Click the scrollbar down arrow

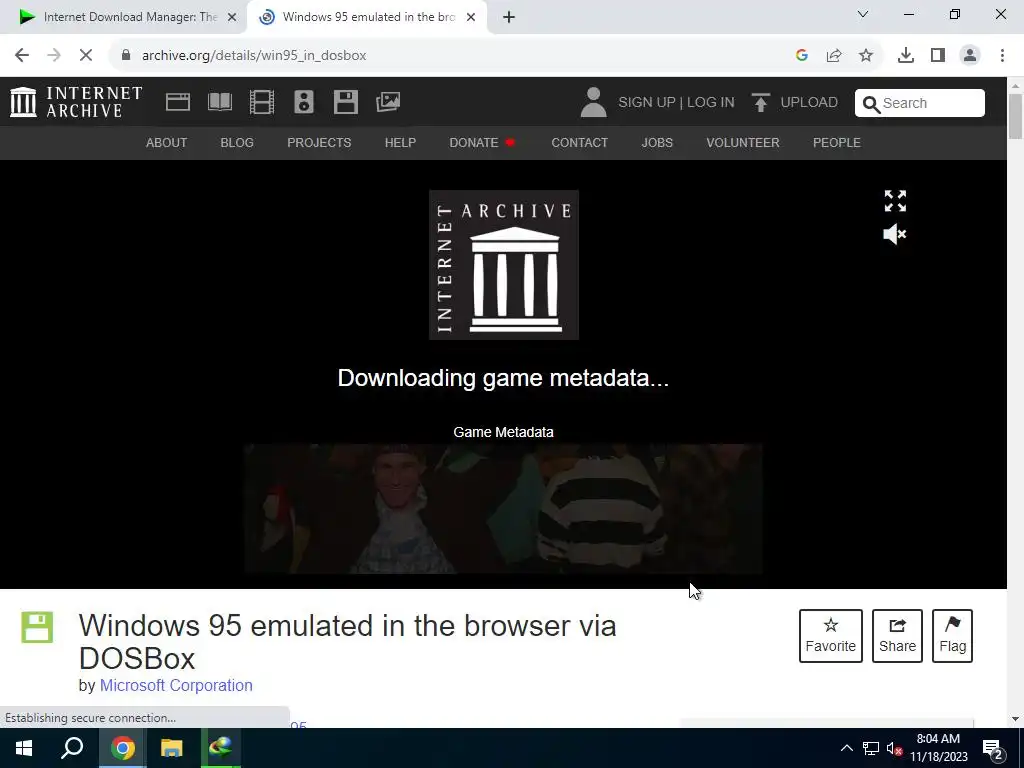1015,719
